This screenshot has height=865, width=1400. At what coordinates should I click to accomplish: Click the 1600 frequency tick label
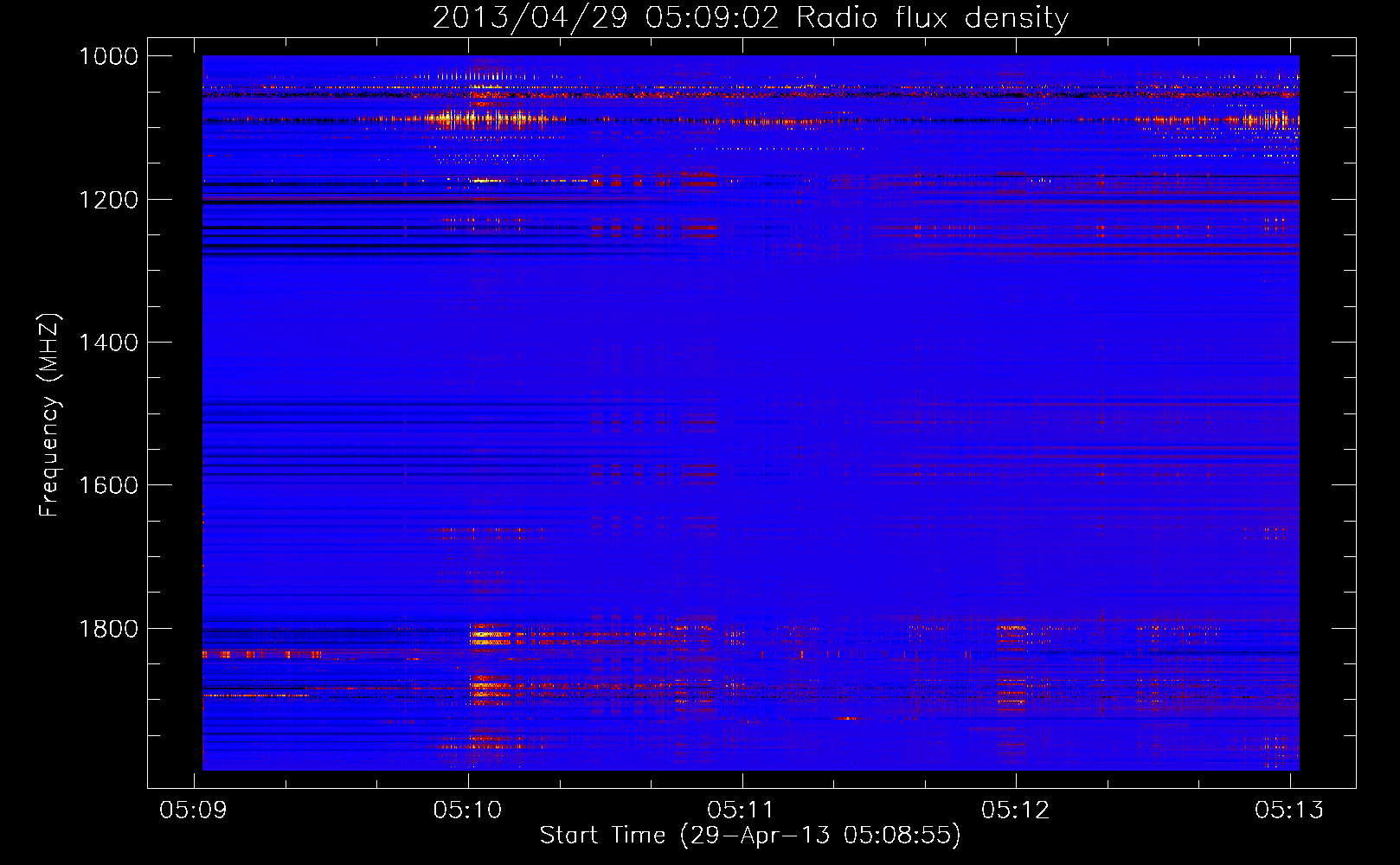point(108,485)
